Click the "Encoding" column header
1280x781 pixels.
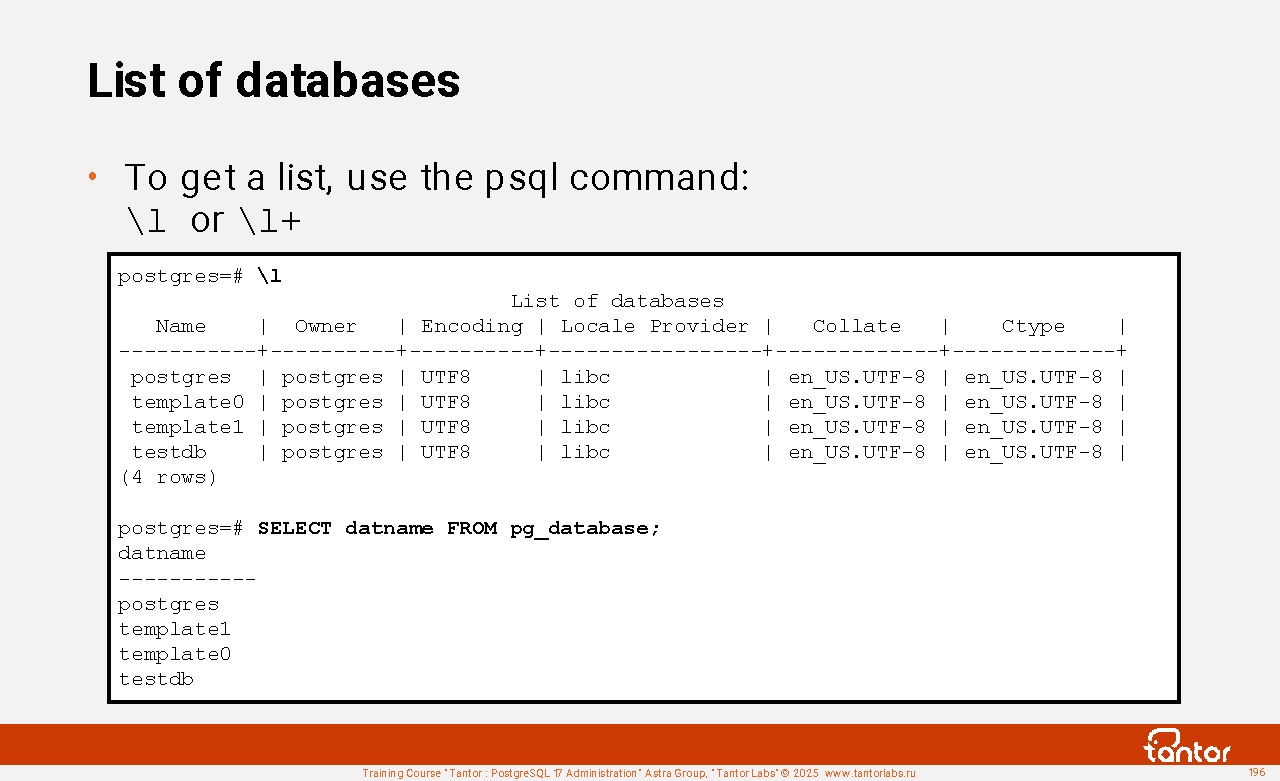point(471,326)
